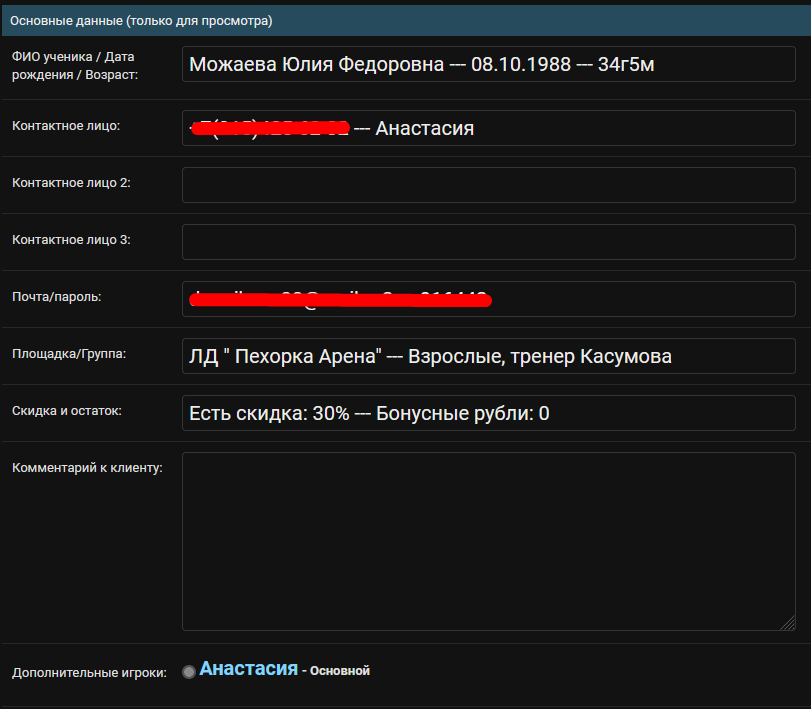Image resolution: width=811 pixels, height=709 pixels.
Task: Click the Основные данные panel header
Action: point(140,20)
